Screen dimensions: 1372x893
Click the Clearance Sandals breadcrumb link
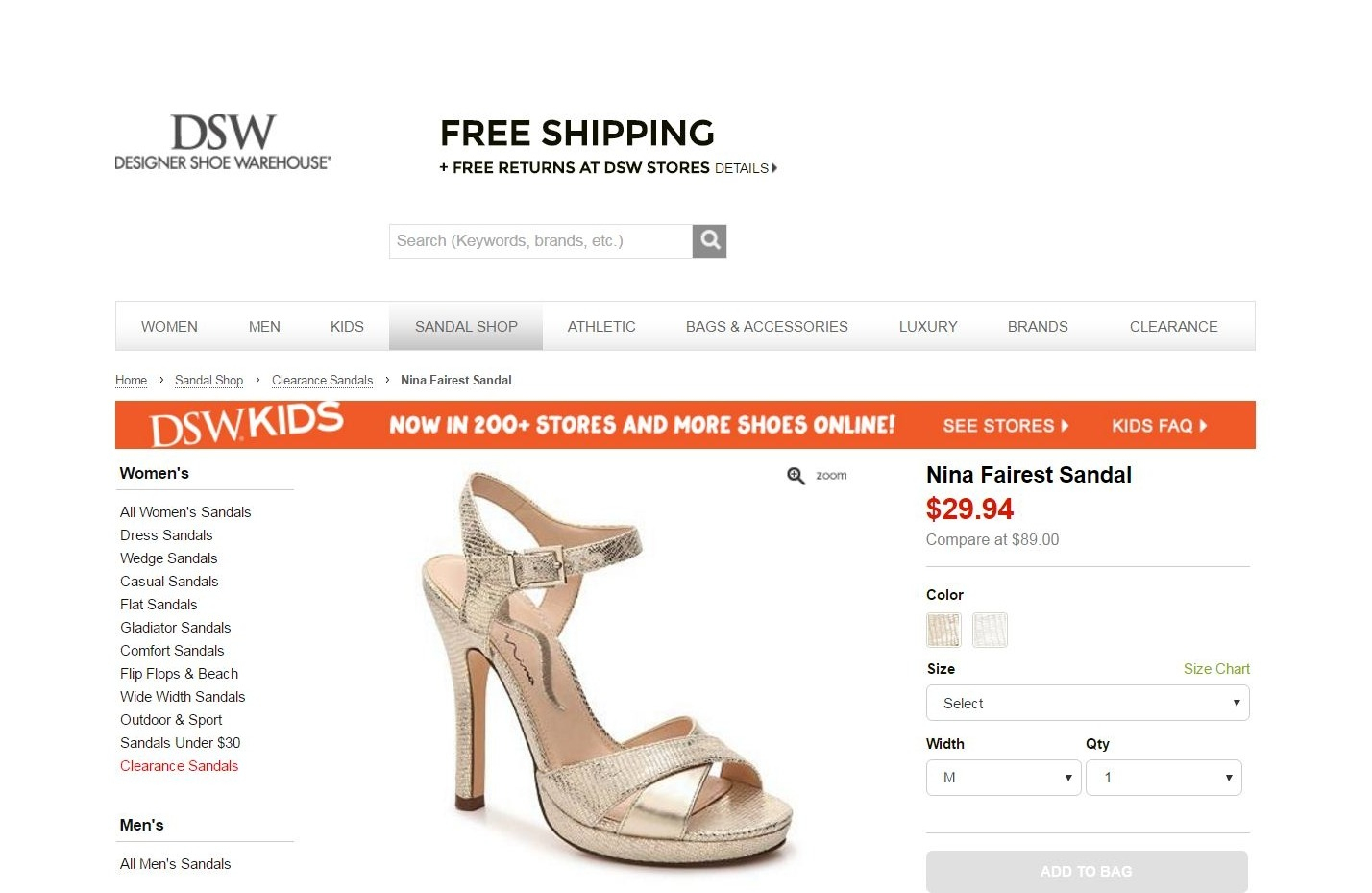pyautogui.click(x=322, y=381)
